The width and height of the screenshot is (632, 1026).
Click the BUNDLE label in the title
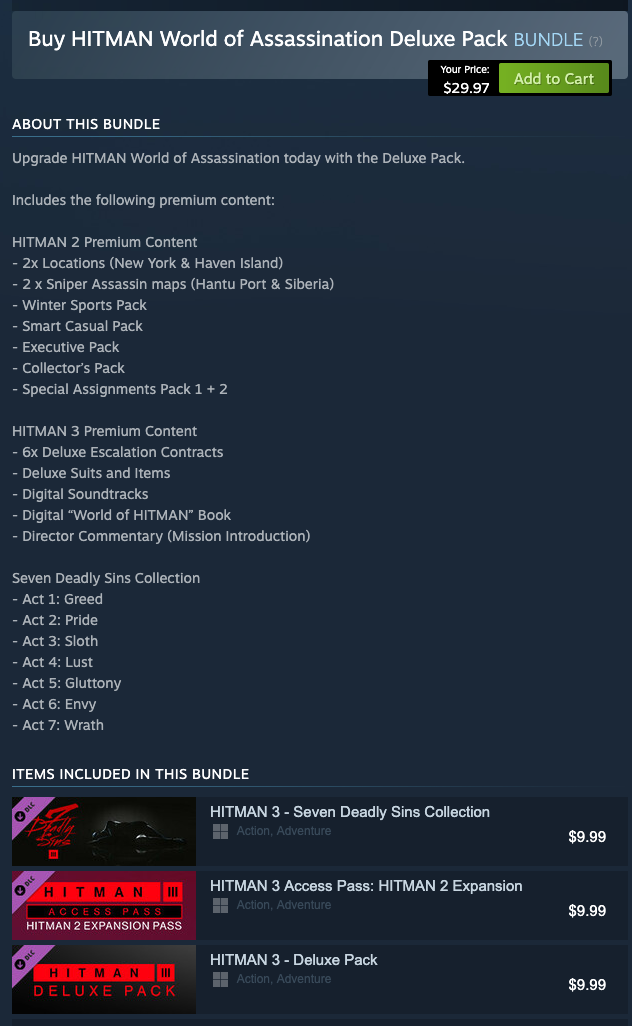tap(548, 40)
